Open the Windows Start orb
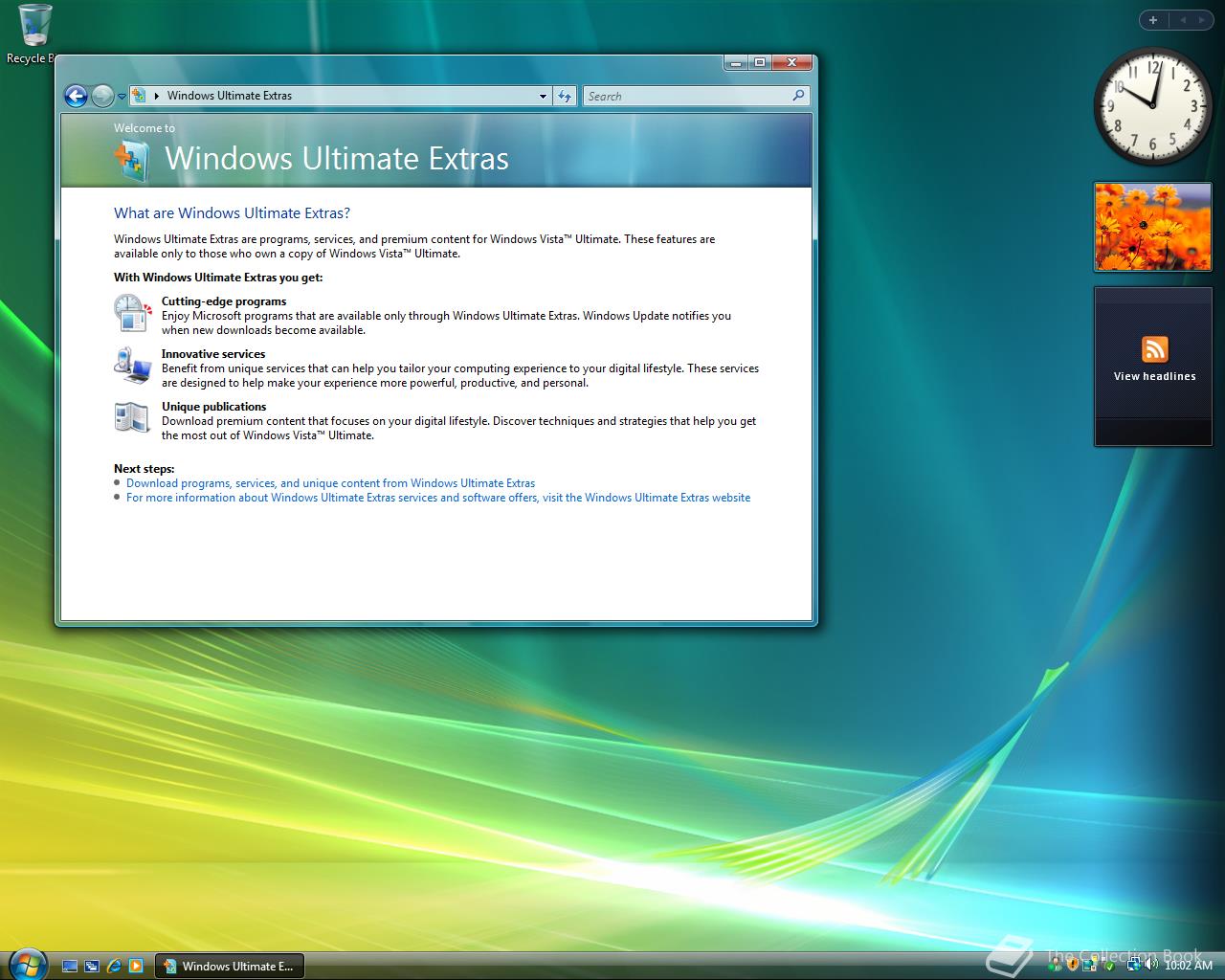 (x=27, y=964)
